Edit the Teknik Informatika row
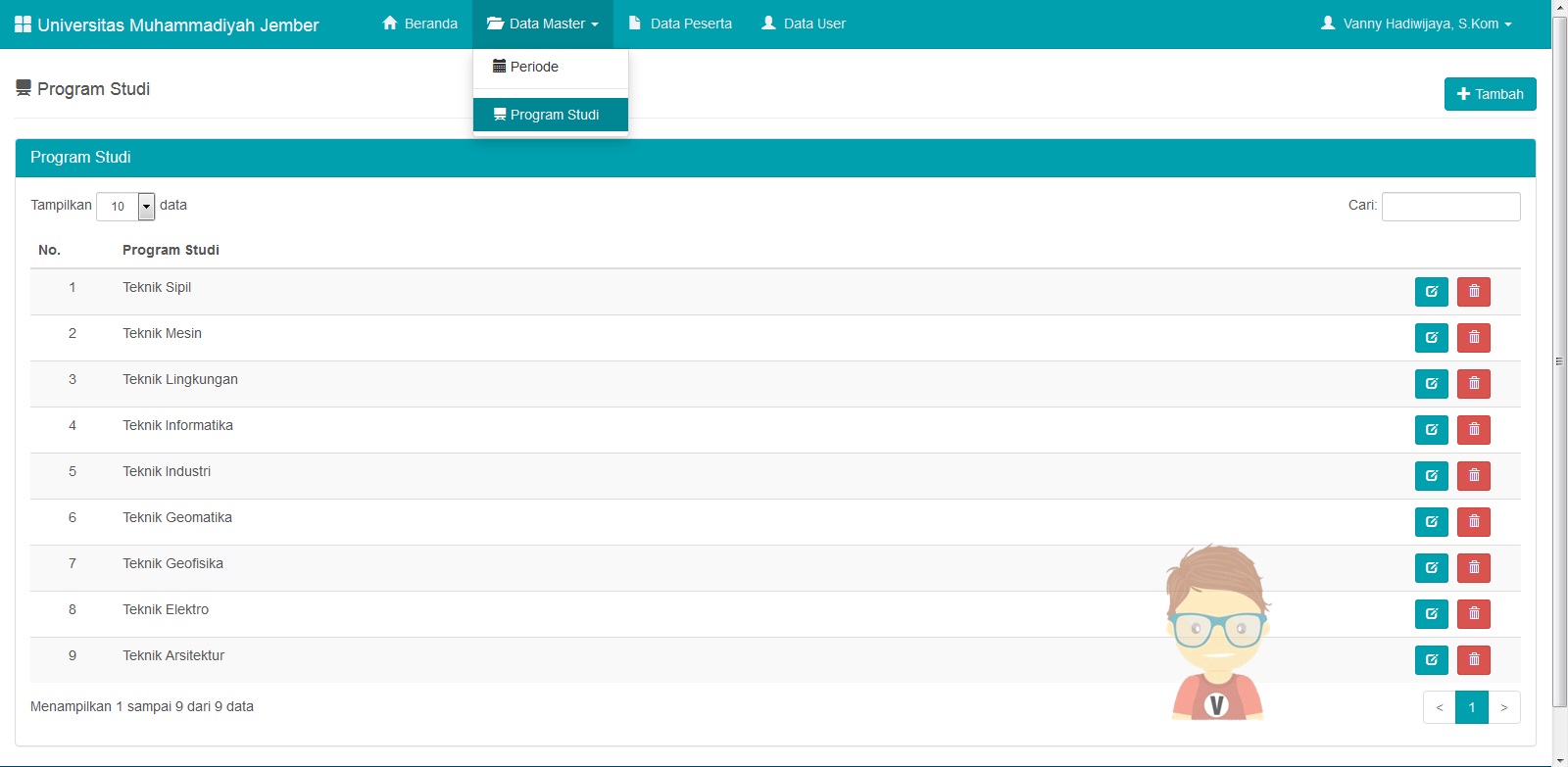Image resolution: width=1568 pixels, height=767 pixels. pyautogui.click(x=1431, y=430)
